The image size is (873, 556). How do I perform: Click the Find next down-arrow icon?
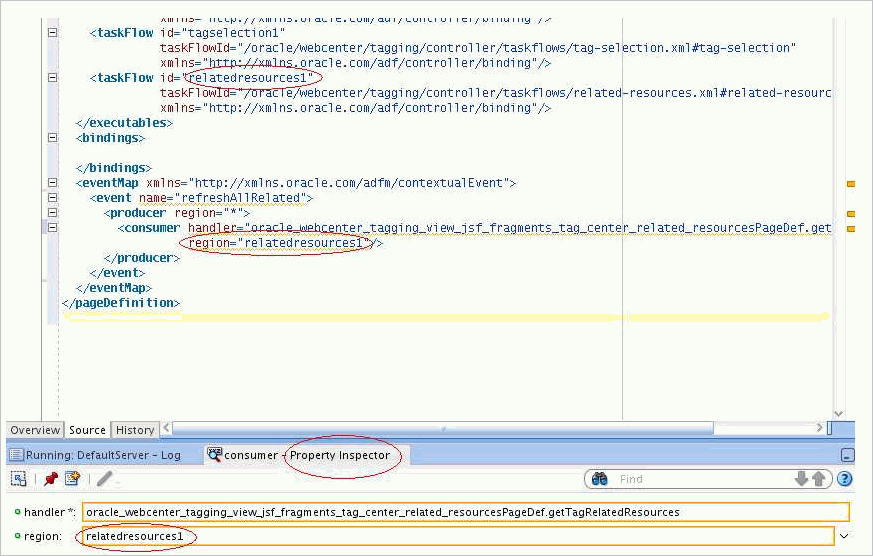801,479
